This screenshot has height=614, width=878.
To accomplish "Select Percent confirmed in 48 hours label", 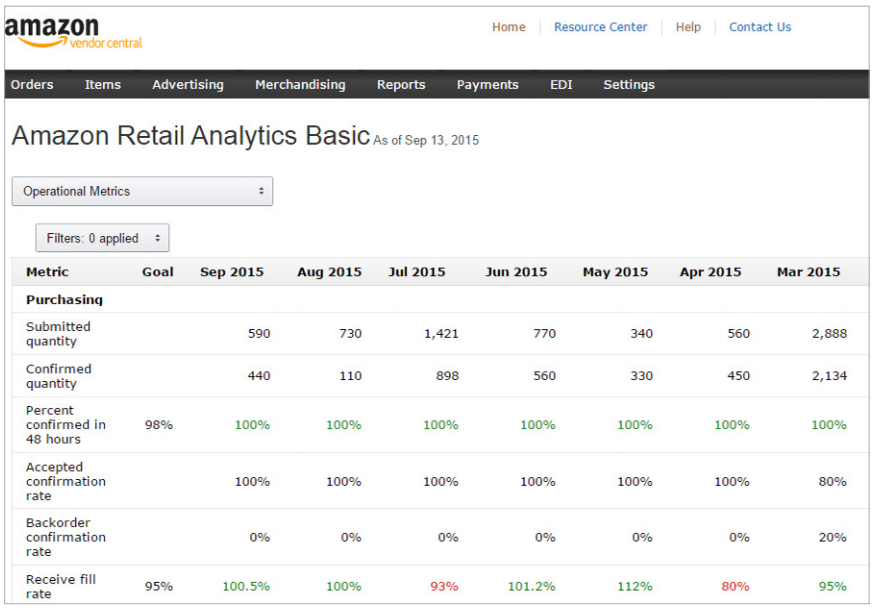I will coord(66,425).
